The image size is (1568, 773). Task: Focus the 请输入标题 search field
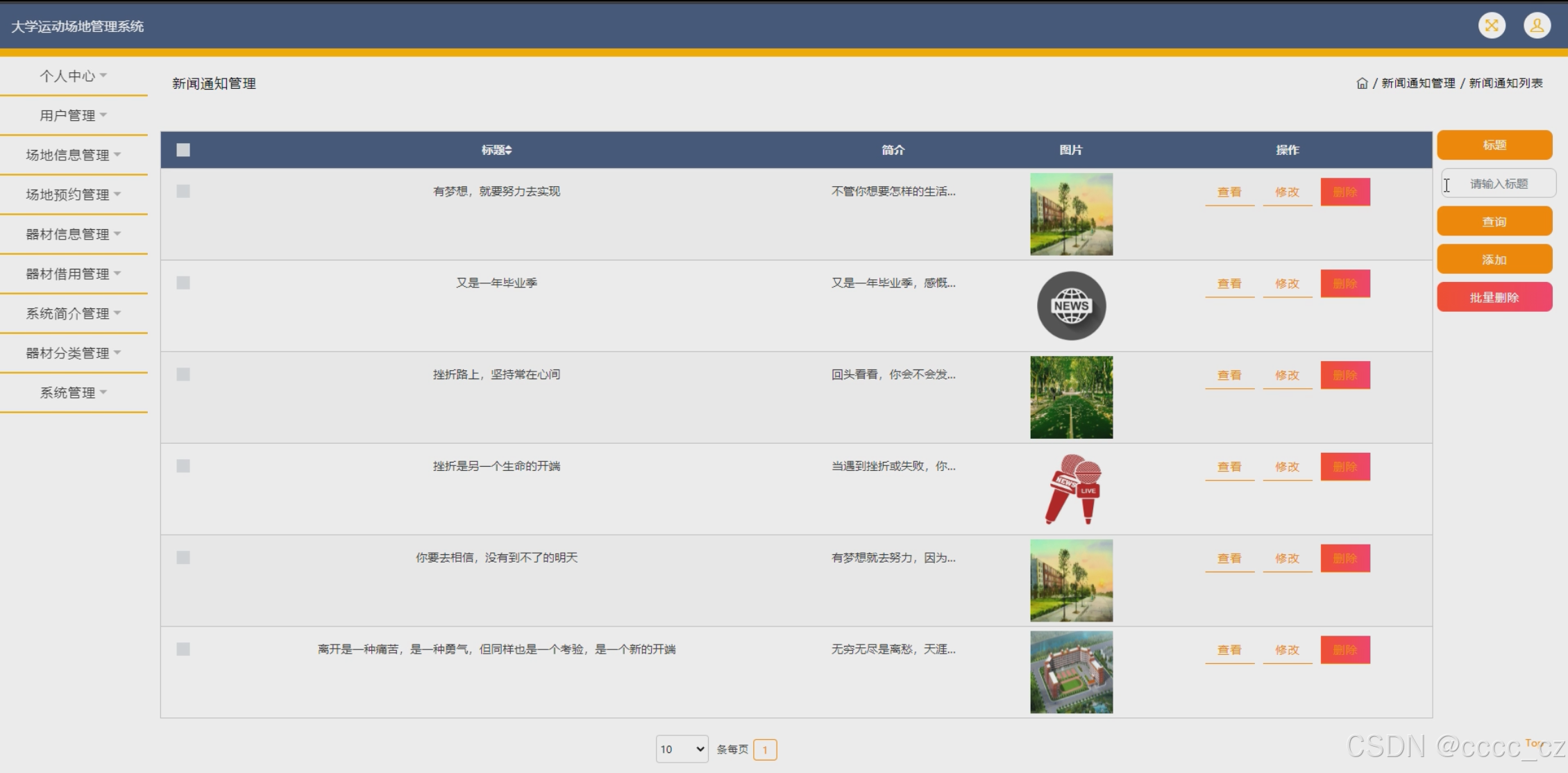pos(1498,183)
